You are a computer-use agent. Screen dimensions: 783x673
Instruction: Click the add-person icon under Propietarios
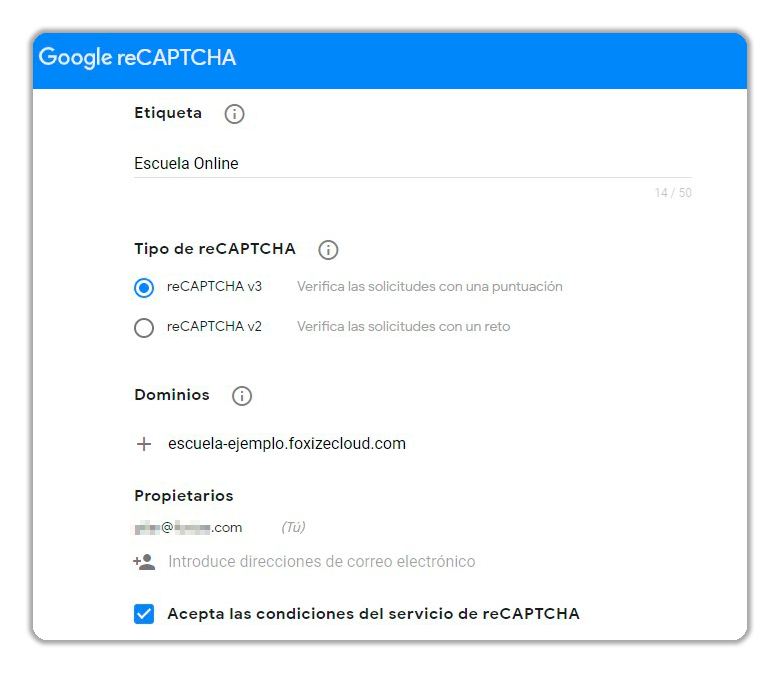click(144, 562)
